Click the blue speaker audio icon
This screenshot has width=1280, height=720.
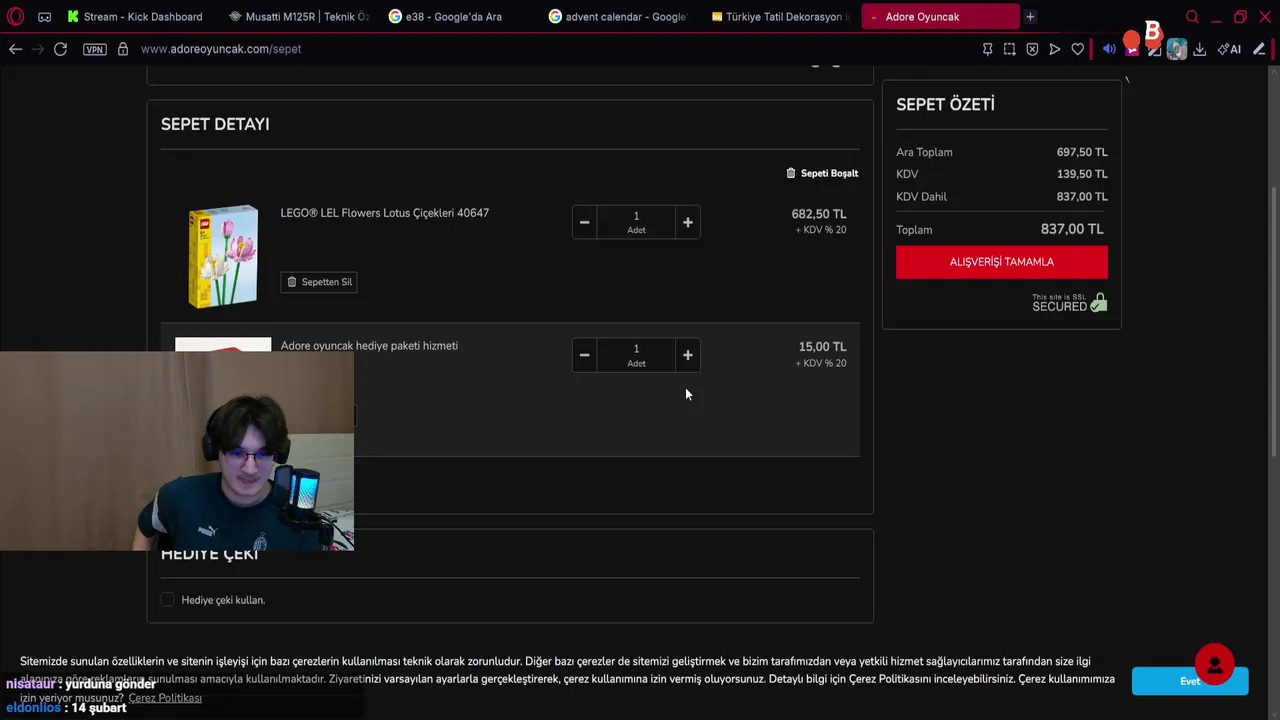tap(1109, 49)
